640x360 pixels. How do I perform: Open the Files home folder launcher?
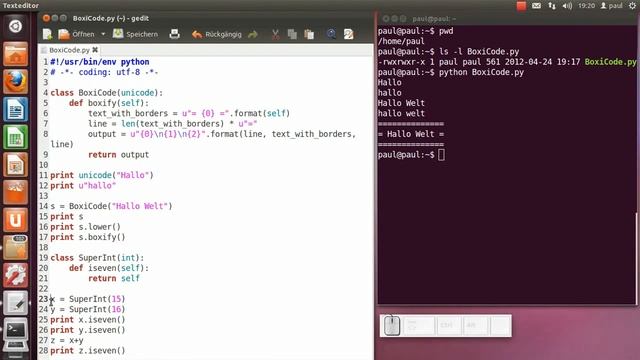point(16,54)
